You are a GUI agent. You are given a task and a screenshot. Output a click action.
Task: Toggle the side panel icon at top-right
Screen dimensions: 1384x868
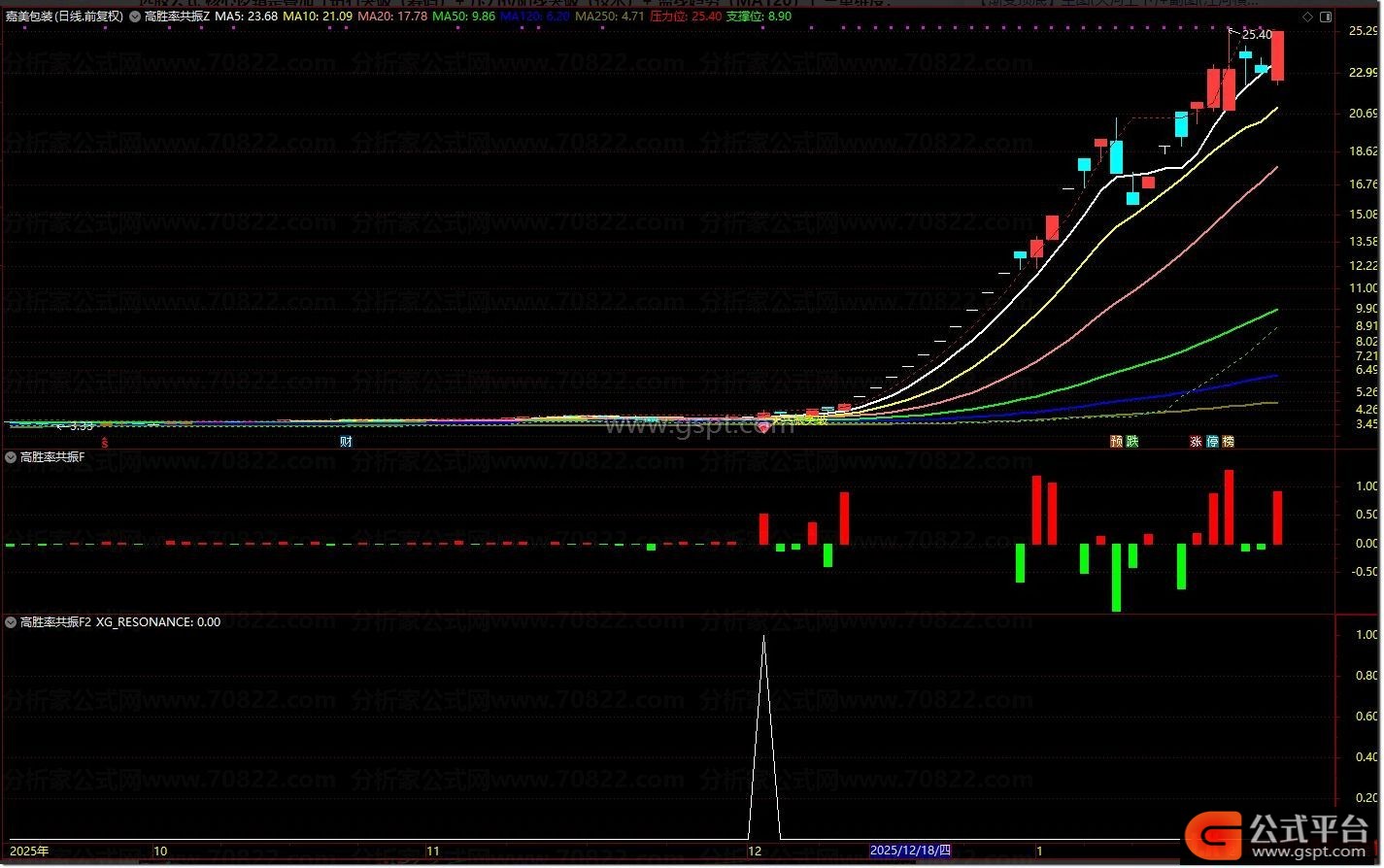click(1325, 17)
